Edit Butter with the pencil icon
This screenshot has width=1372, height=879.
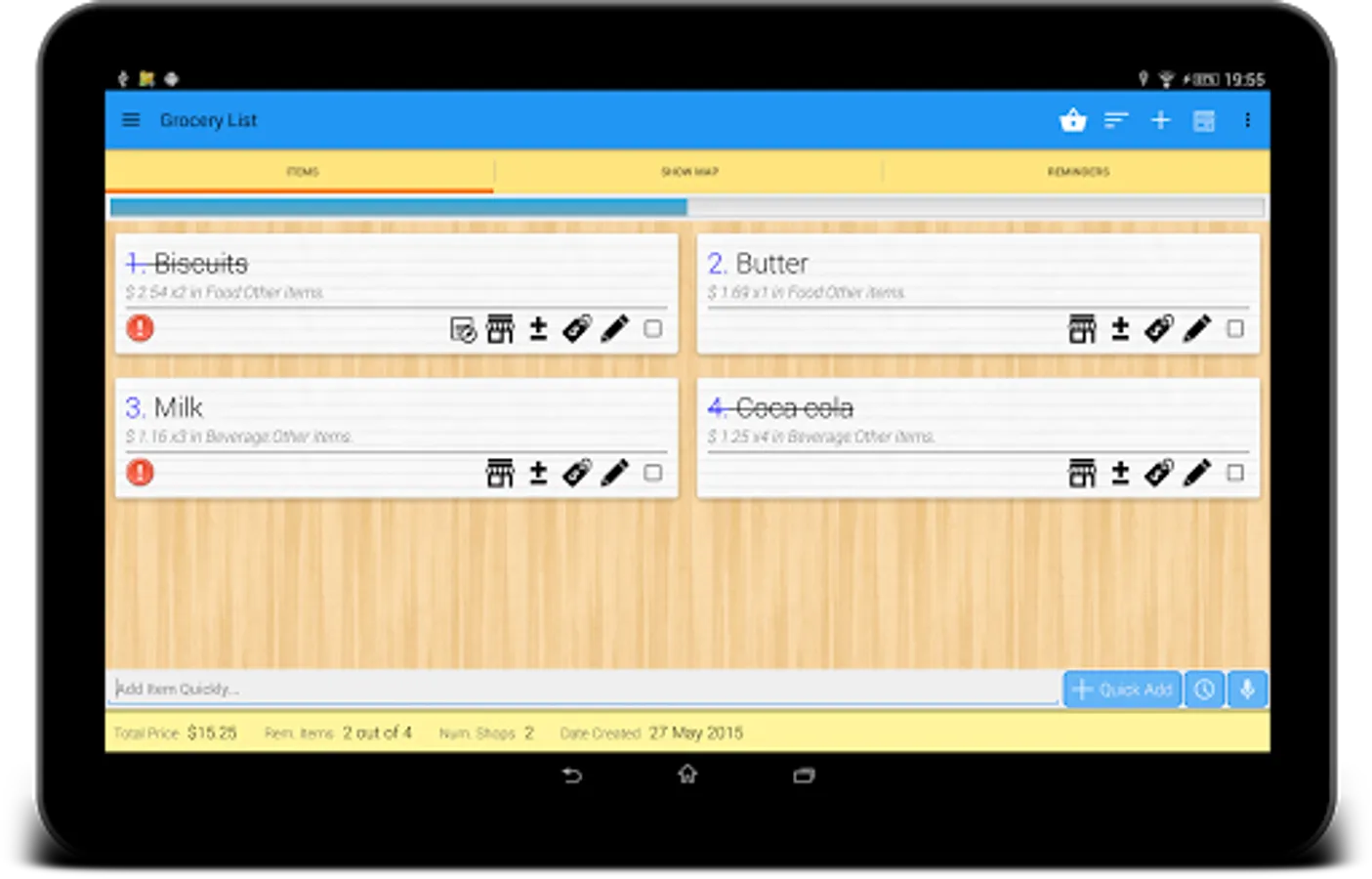1197,329
